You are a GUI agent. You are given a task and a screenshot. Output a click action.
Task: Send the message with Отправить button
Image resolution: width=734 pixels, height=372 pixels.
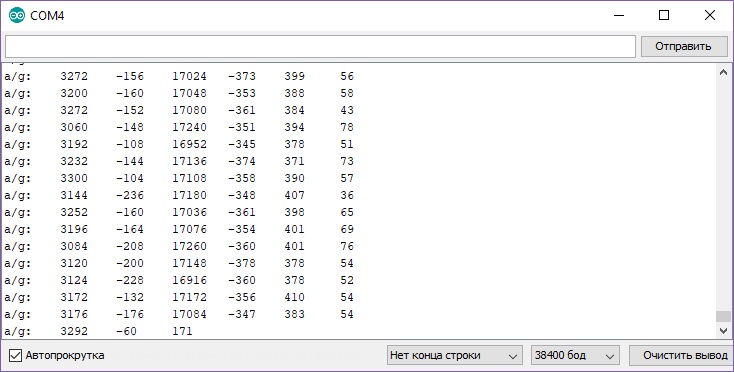[x=683, y=46]
